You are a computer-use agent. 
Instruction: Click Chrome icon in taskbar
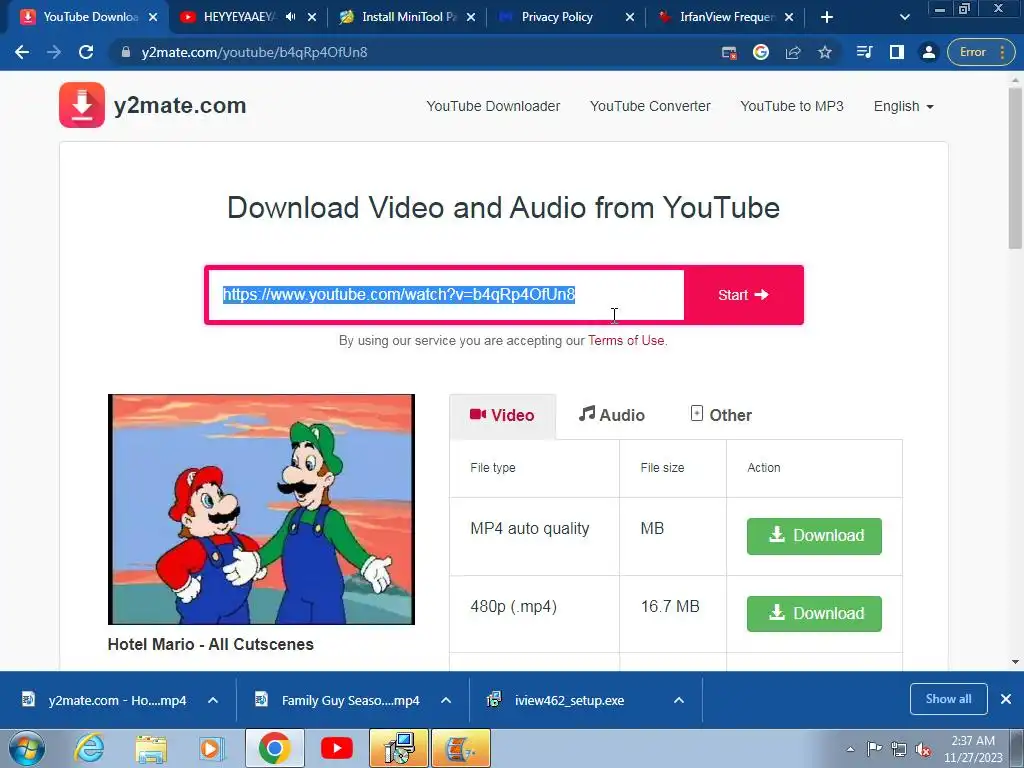(274, 748)
